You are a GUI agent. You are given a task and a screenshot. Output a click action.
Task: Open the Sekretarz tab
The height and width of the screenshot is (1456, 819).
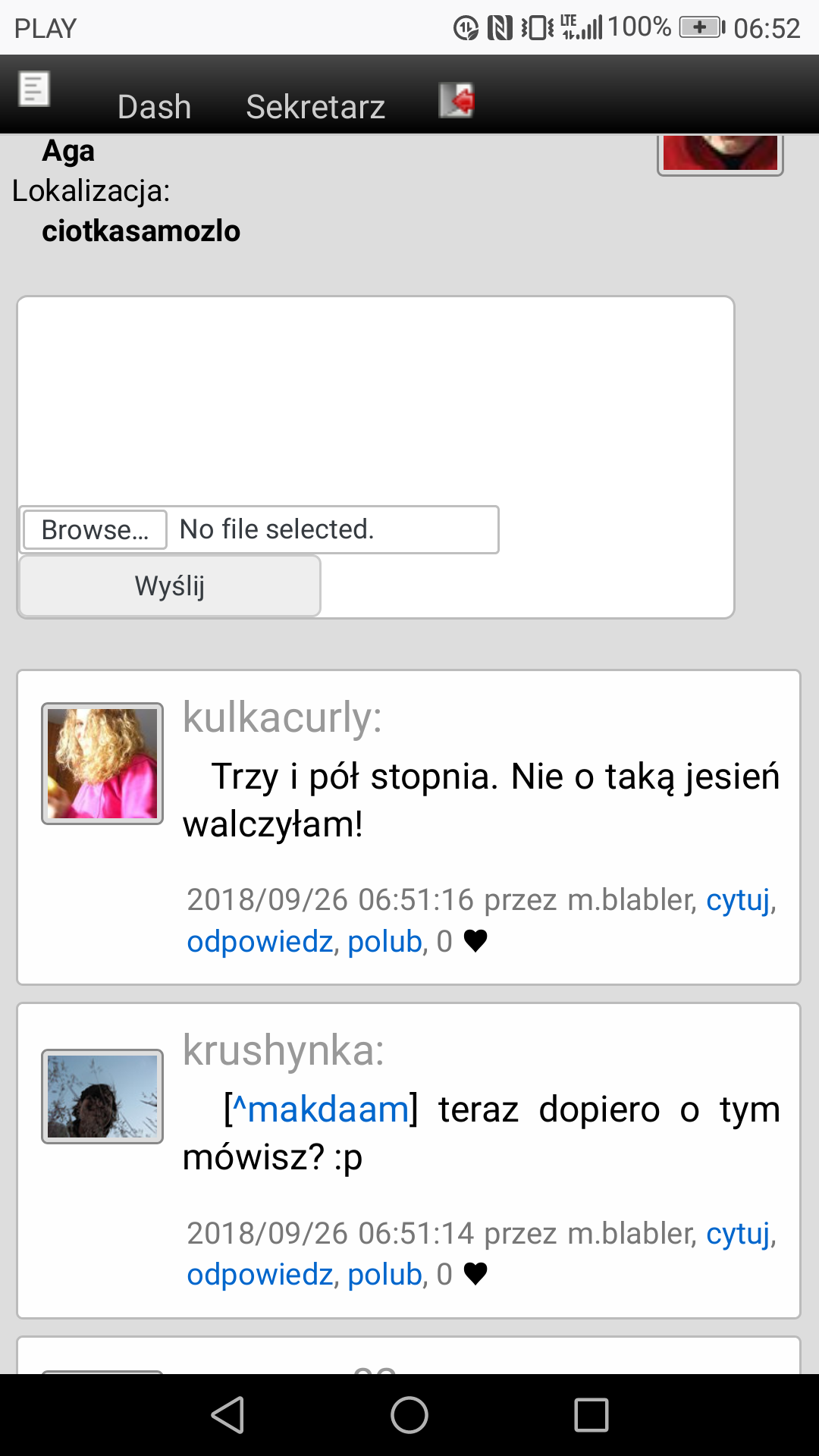[x=315, y=107]
